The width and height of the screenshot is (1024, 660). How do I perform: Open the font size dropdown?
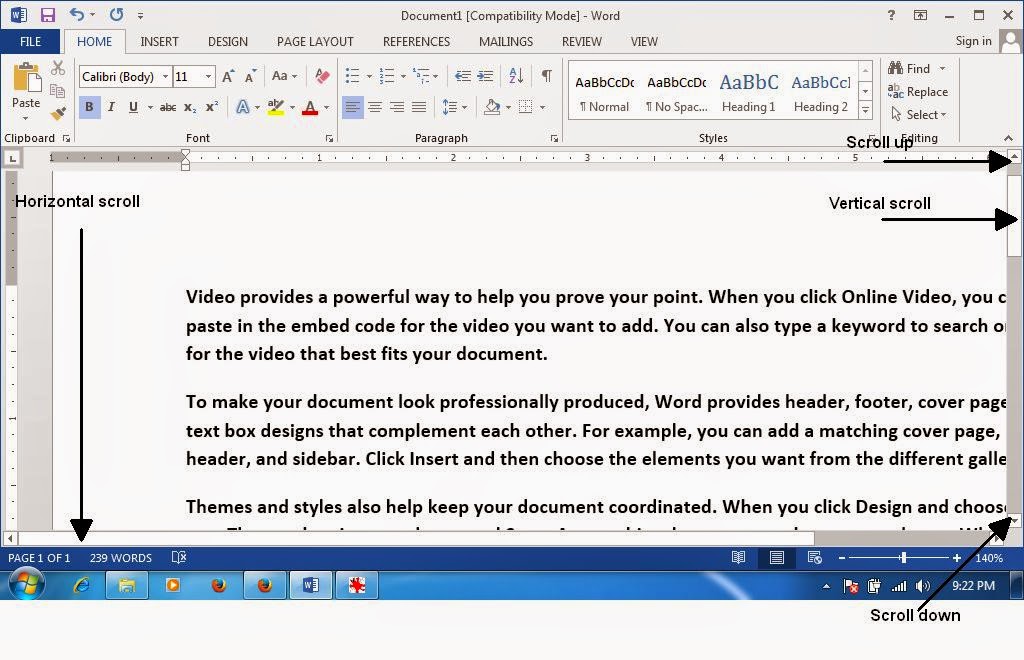pos(208,76)
